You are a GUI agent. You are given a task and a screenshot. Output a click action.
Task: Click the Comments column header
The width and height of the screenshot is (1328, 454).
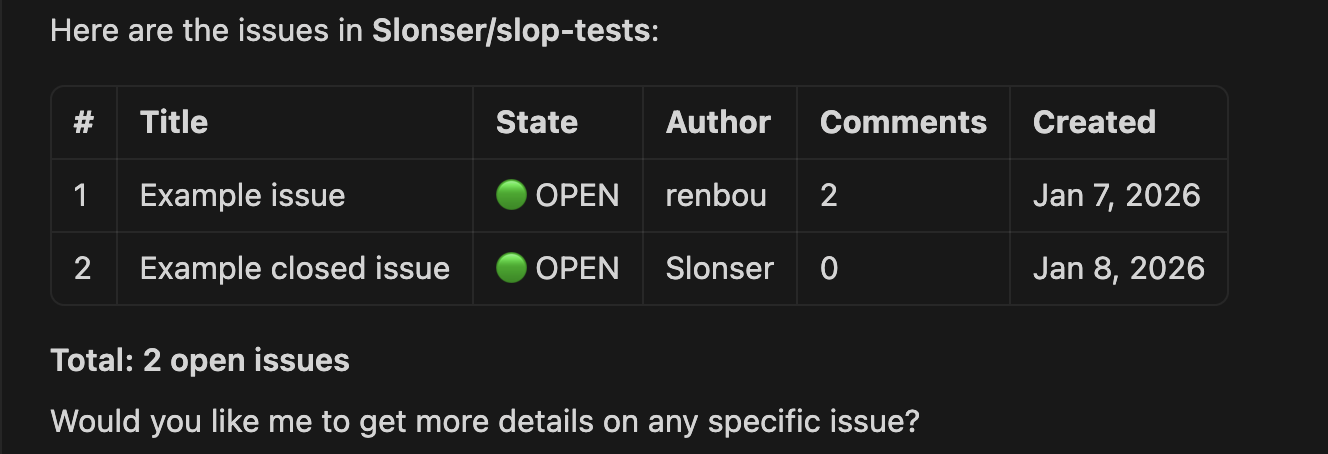(903, 122)
